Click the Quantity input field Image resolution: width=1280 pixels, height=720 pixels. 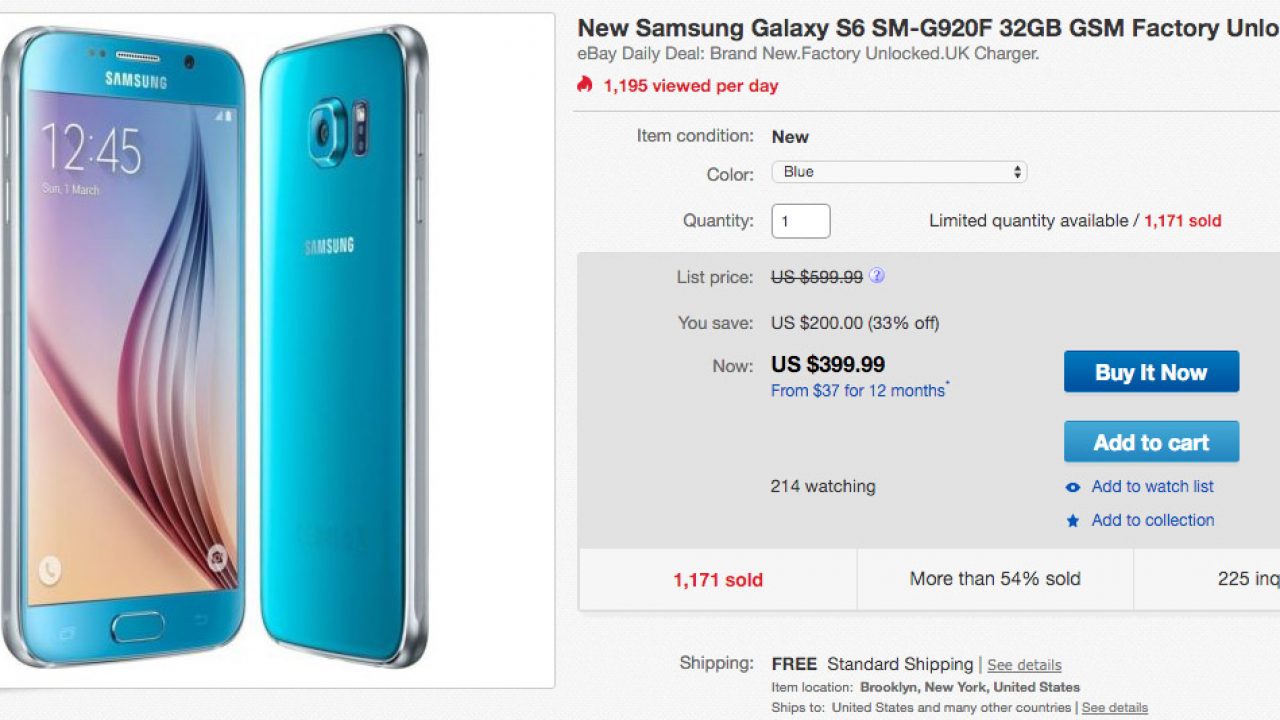800,221
